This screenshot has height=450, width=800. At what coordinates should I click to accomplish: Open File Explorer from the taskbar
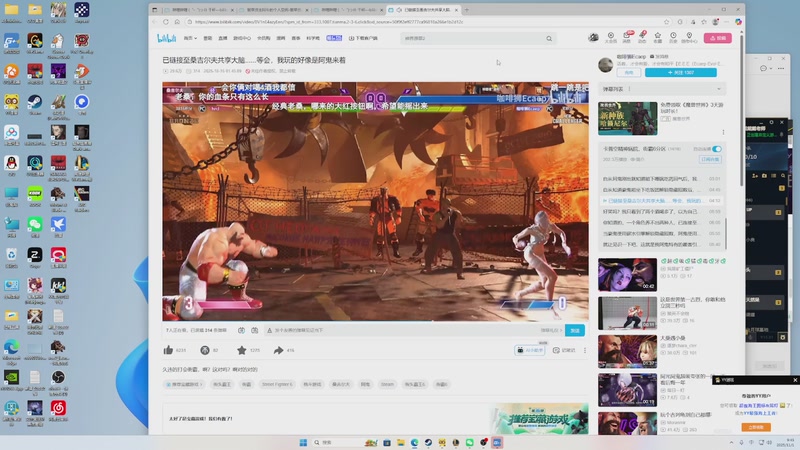[x=401, y=442]
